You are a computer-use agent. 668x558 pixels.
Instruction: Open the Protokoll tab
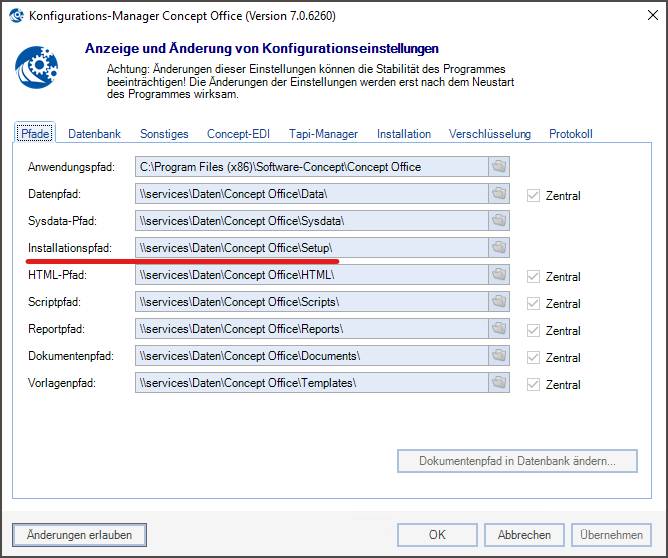pos(570,134)
